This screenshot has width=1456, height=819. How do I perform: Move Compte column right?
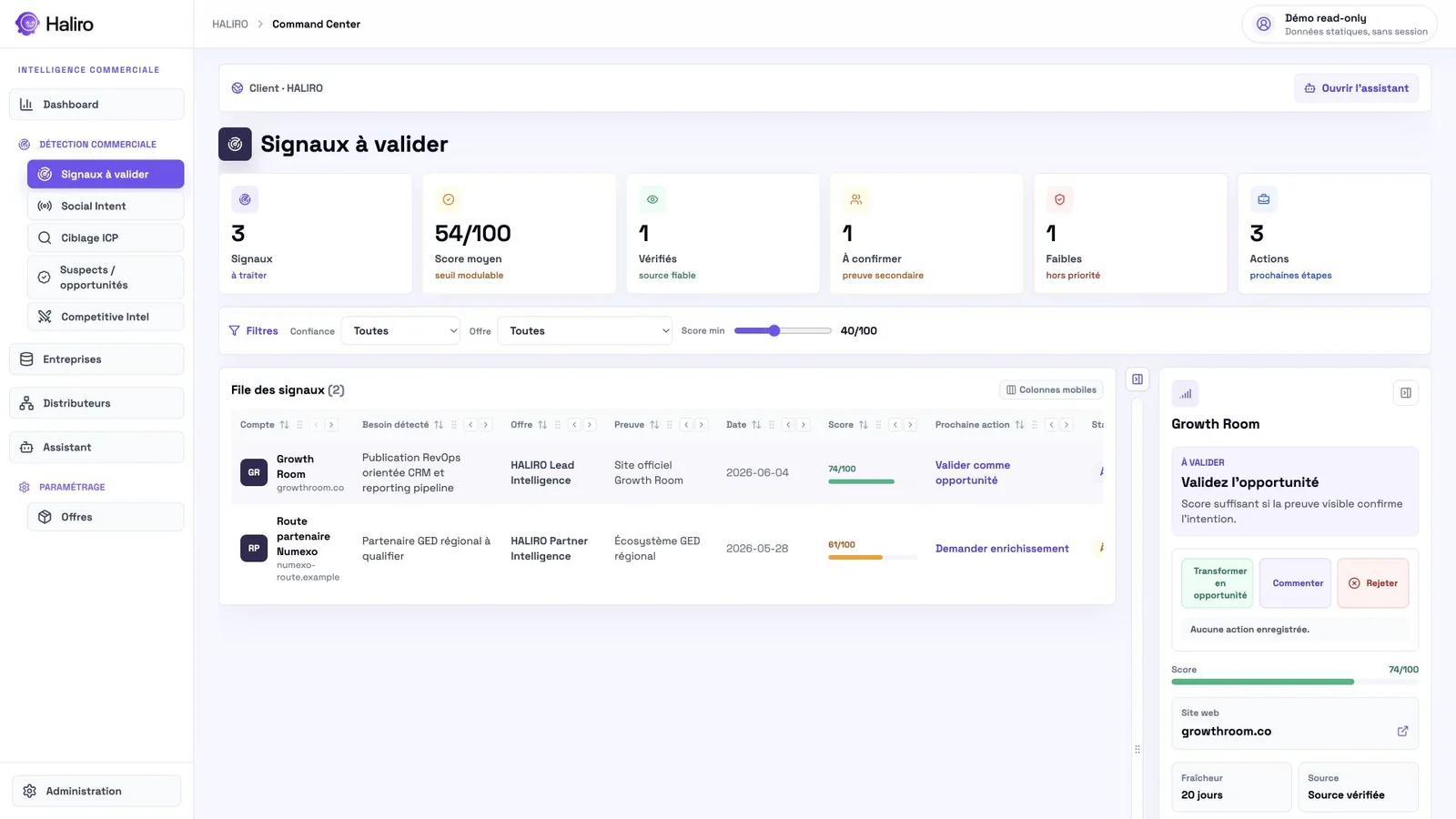[331, 425]
